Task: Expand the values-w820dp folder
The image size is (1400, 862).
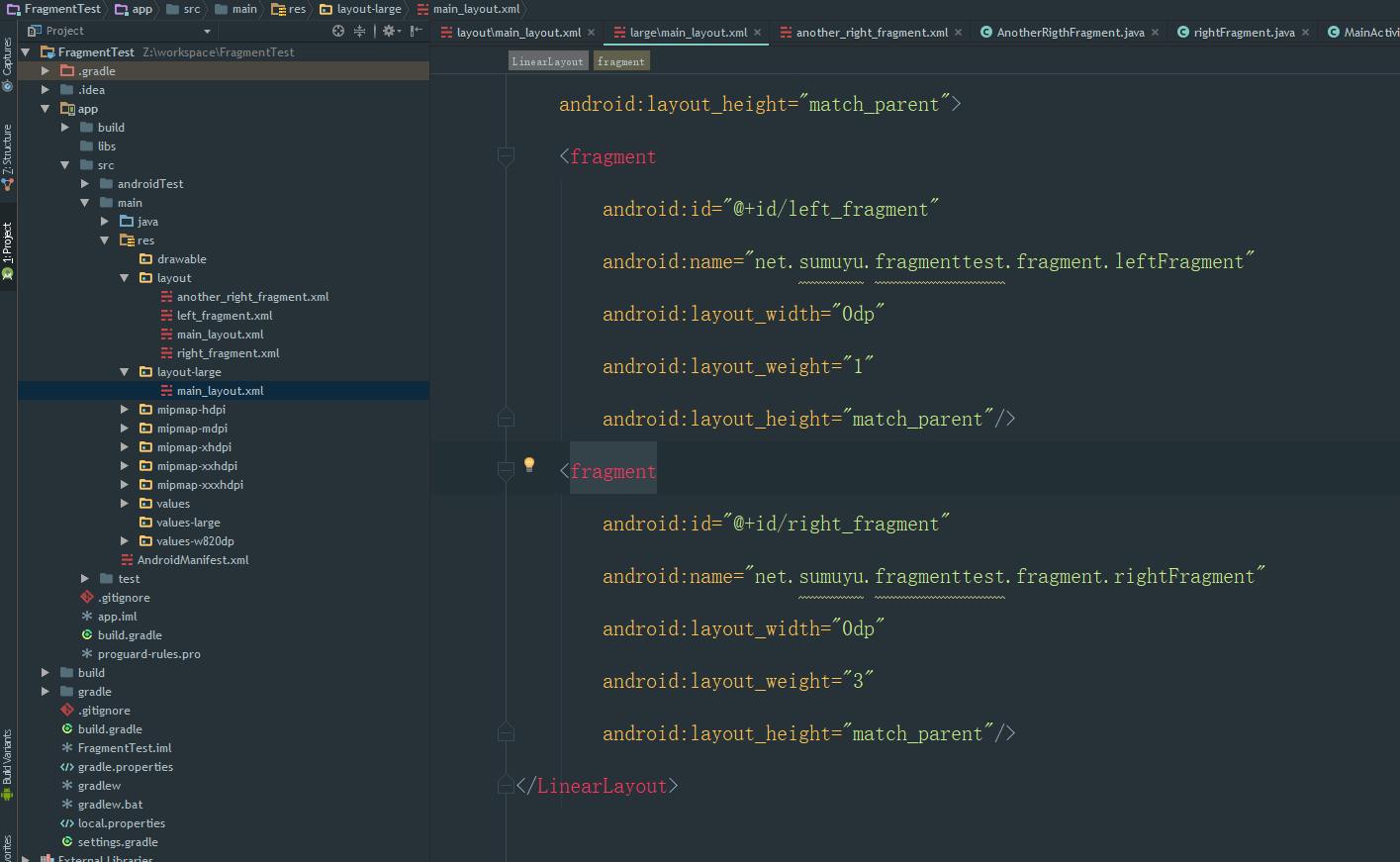Action: tap(125, 541)
